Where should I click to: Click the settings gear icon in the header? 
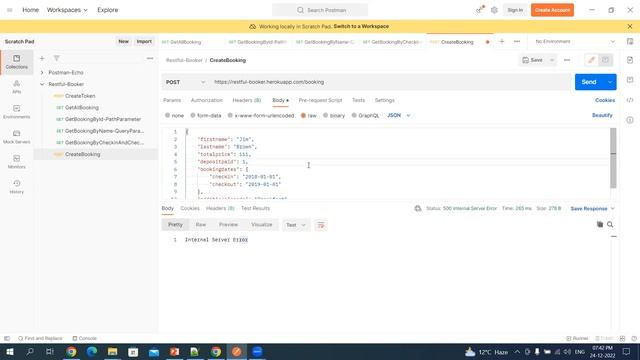[494, 10]
